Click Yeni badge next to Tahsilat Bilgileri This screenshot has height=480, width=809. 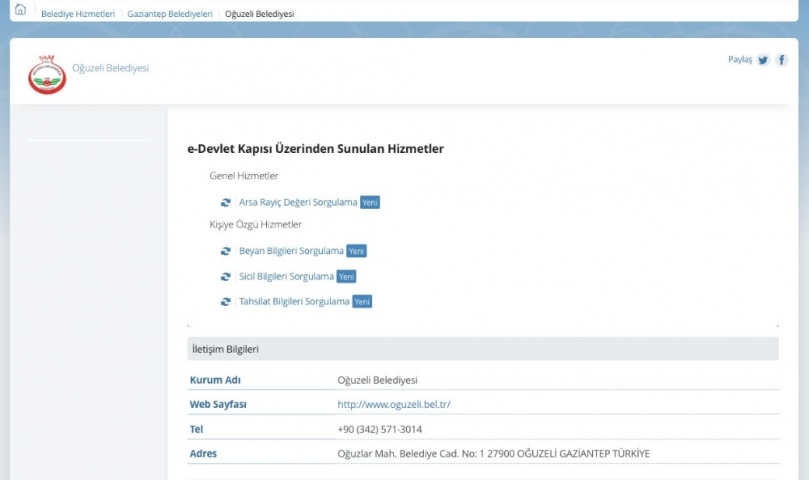click(362, 301)
